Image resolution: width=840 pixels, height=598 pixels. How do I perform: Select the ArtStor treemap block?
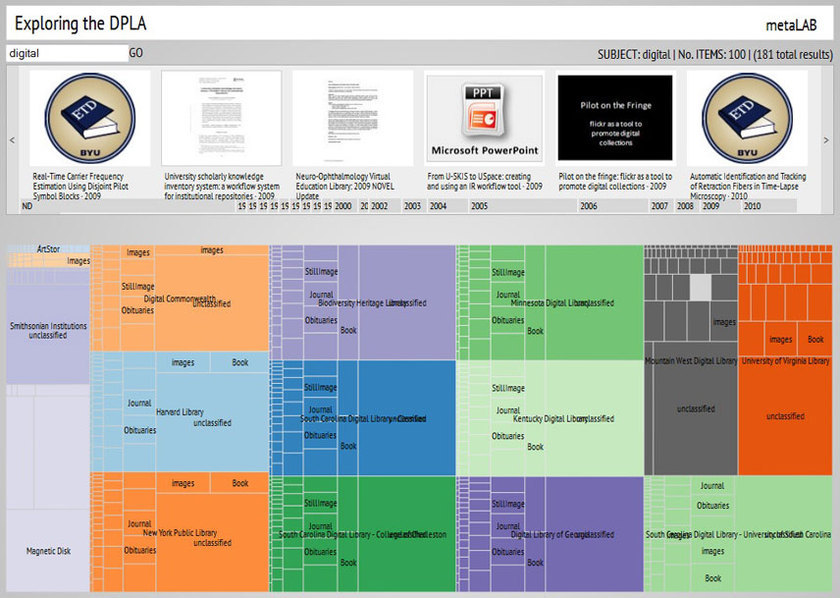[48, 249]
